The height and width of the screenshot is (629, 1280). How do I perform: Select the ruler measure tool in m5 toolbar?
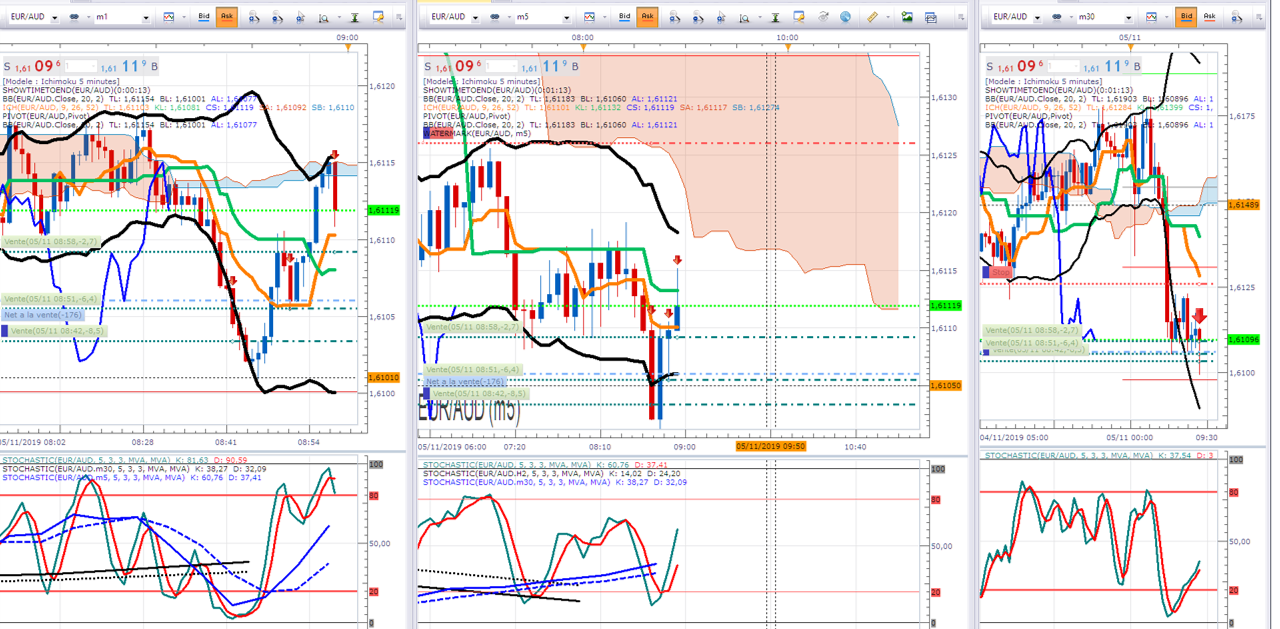pos(872,17)
